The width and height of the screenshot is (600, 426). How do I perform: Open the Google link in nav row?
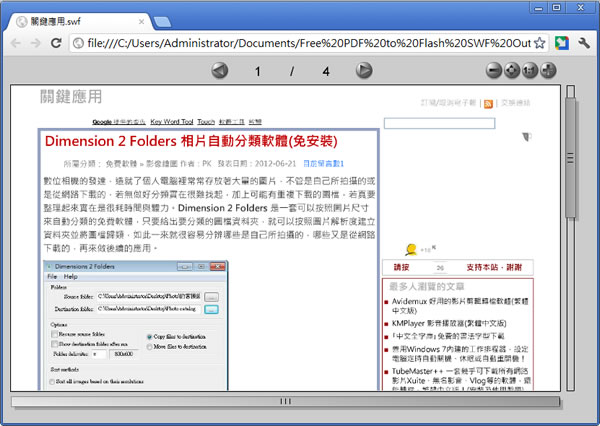tap(119, 122)
